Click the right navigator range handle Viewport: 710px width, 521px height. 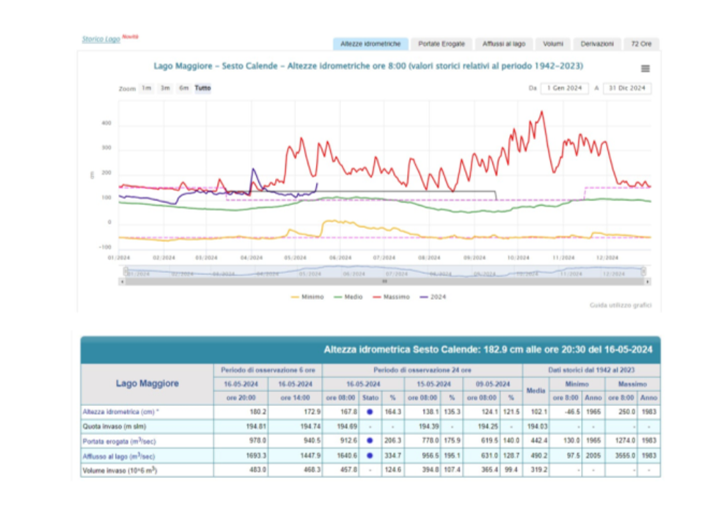click(x=643, y=271)
